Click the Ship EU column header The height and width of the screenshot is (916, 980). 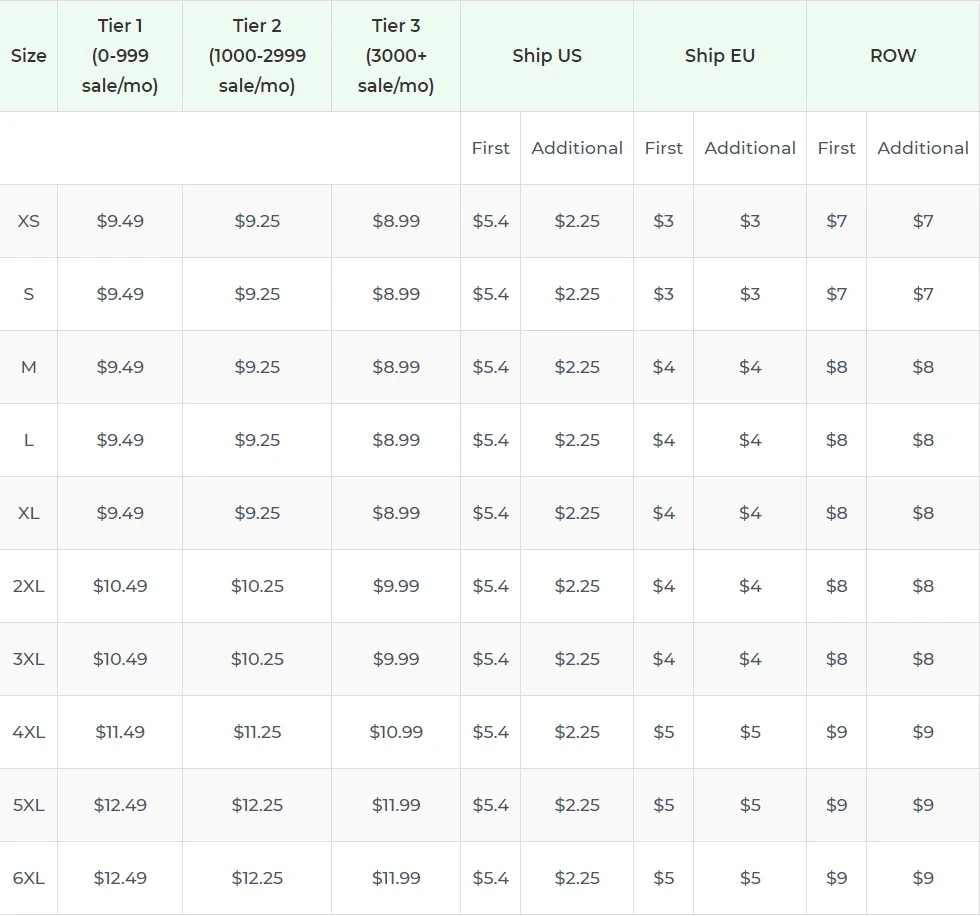[x=719, y=55]
